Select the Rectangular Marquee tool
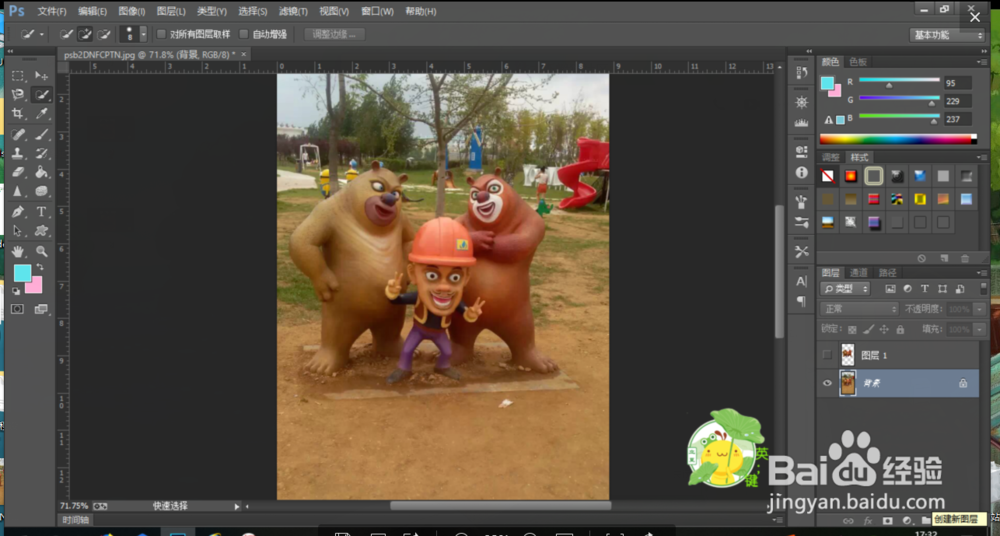This screenshot has width=1000, height=536. 18,76
